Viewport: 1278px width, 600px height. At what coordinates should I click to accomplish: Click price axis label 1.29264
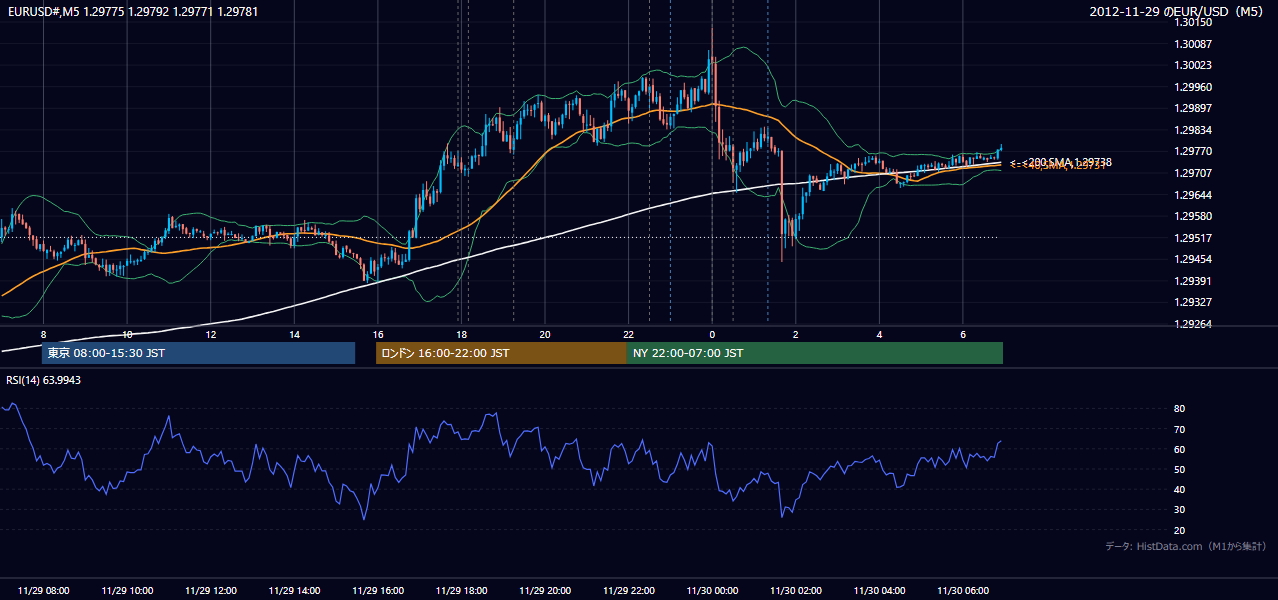(x=1193, y=324)
